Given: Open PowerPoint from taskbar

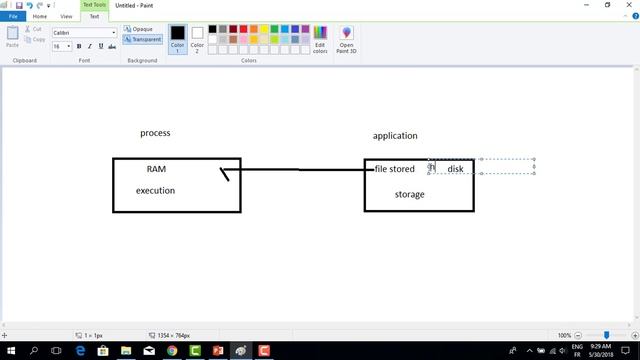Looking at the screenshot, I should click(218, 351).
